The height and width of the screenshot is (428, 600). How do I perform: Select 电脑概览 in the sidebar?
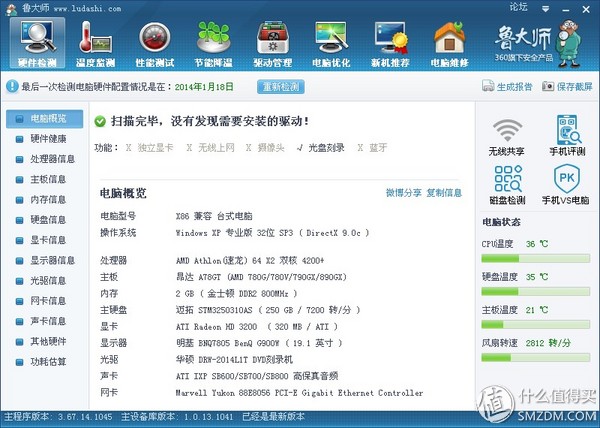click(x=44, y=119)
